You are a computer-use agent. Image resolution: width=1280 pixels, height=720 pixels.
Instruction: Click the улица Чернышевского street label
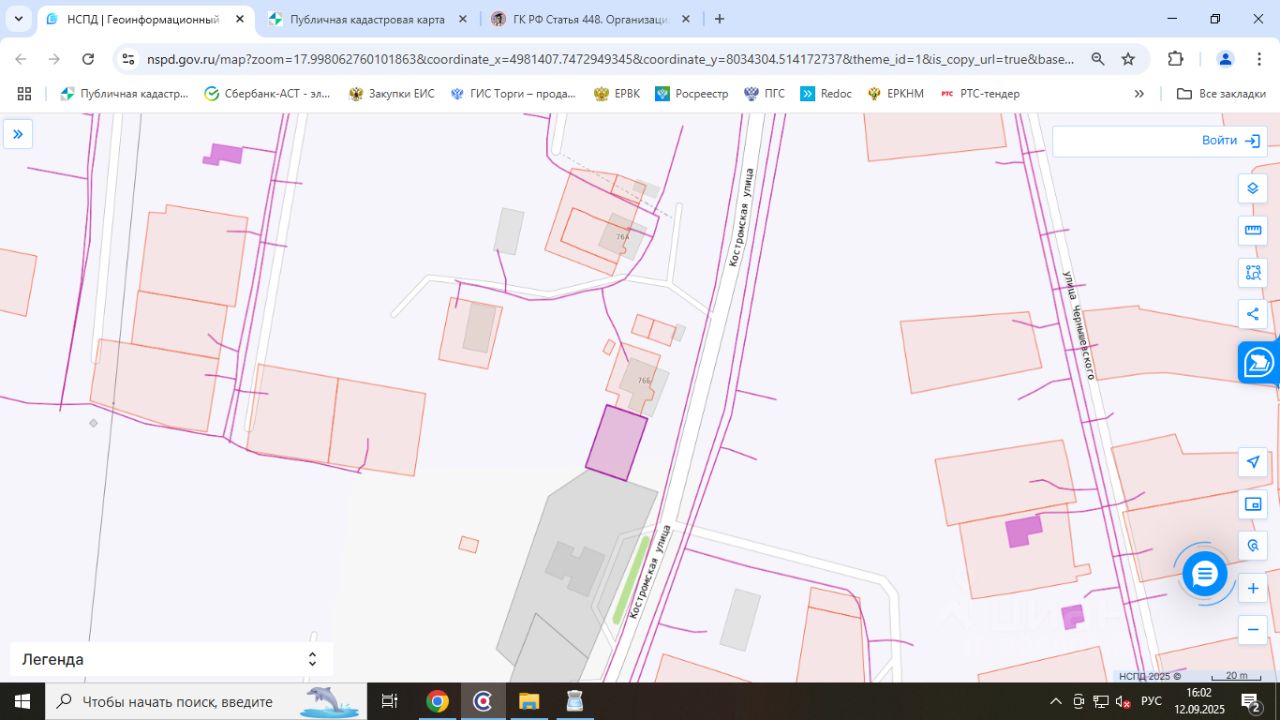pos(1080,325)
